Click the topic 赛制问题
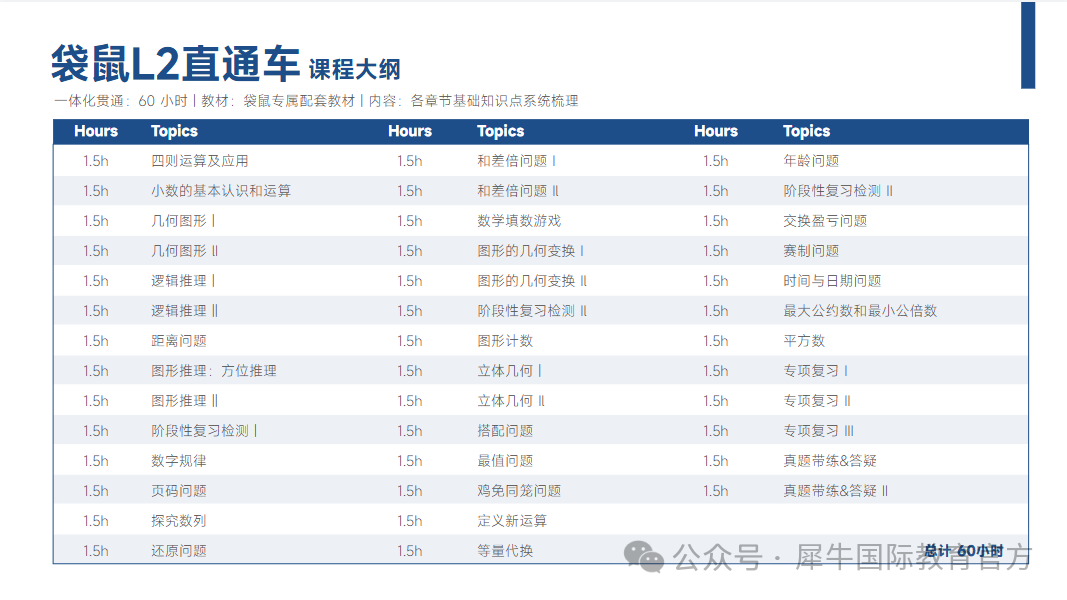Image resolution: width=1067 pixels, height=600 pixels. point(811,251)
